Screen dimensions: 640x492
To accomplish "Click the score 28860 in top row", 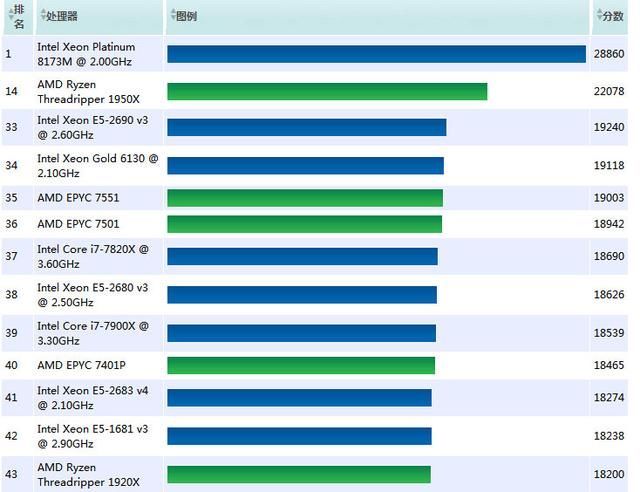I will click(610, 54).
